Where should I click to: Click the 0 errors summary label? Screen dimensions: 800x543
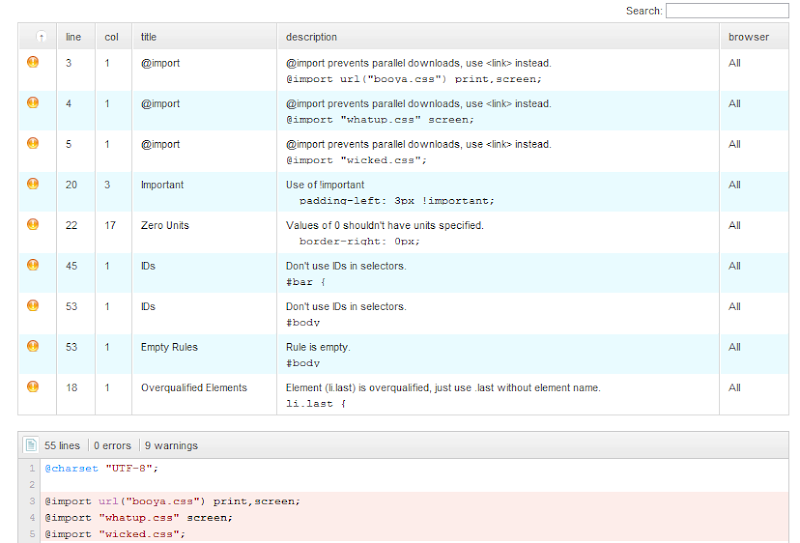pyautogui.click(x=112, y=446)
